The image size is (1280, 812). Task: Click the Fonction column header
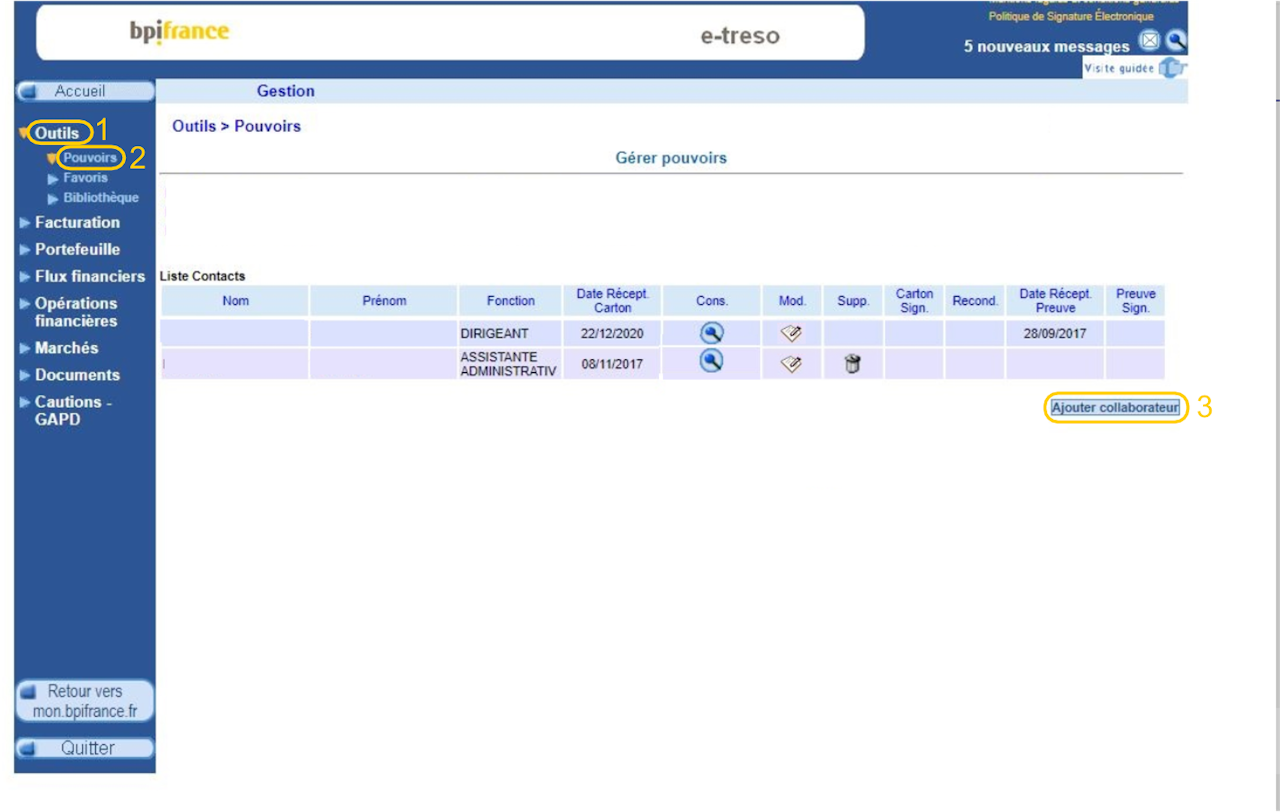511,300
